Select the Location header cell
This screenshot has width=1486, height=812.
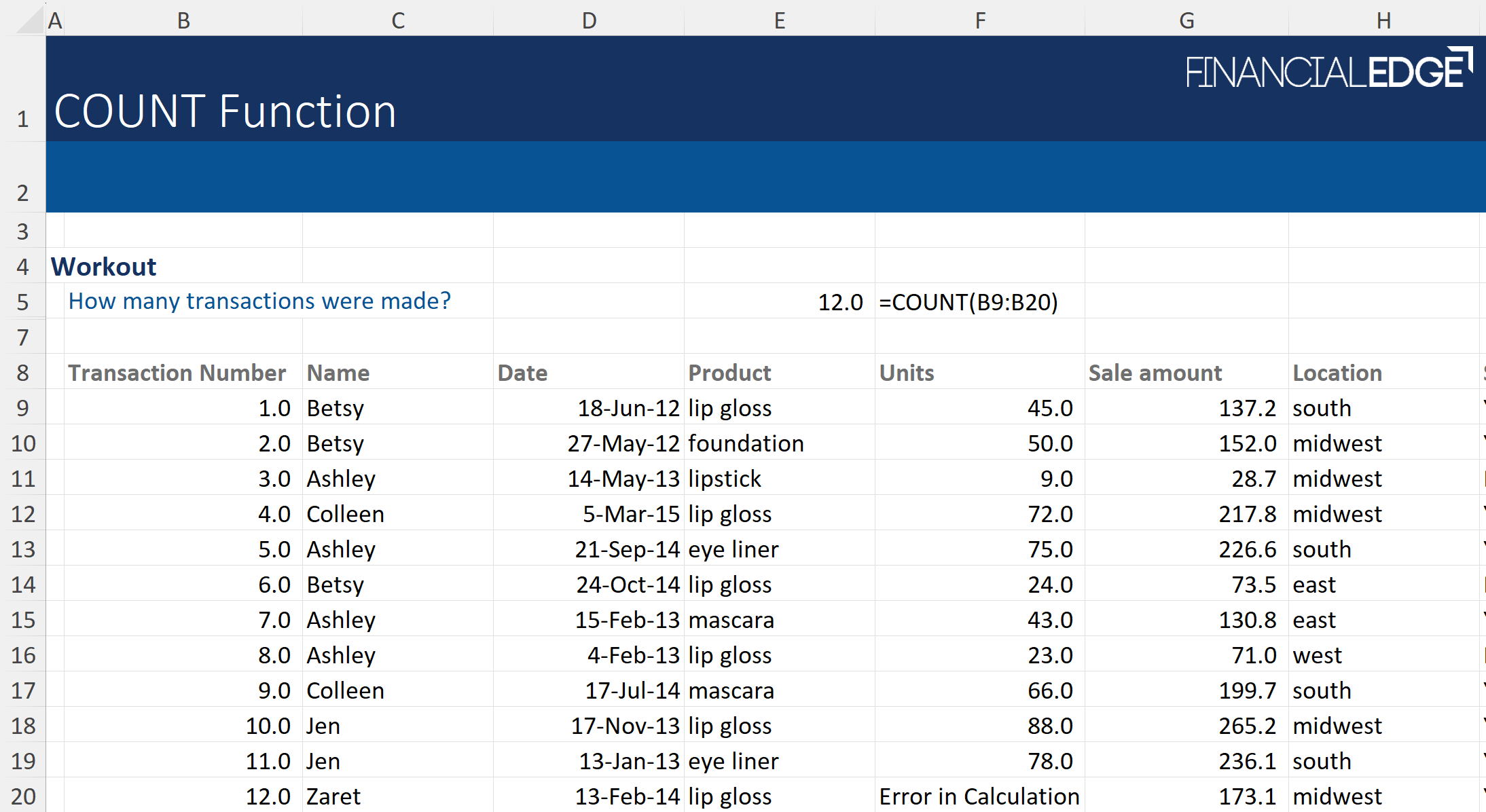click(x=1337, y=372)
